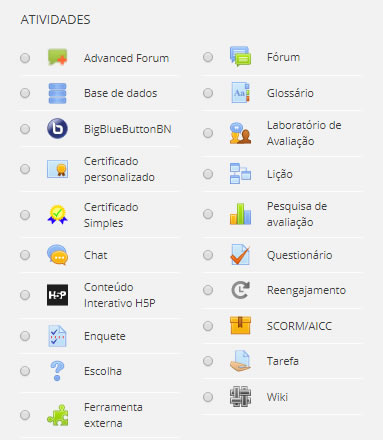Select the Fórum radio button
The image size is (383, 440).
tap(208, 57)
